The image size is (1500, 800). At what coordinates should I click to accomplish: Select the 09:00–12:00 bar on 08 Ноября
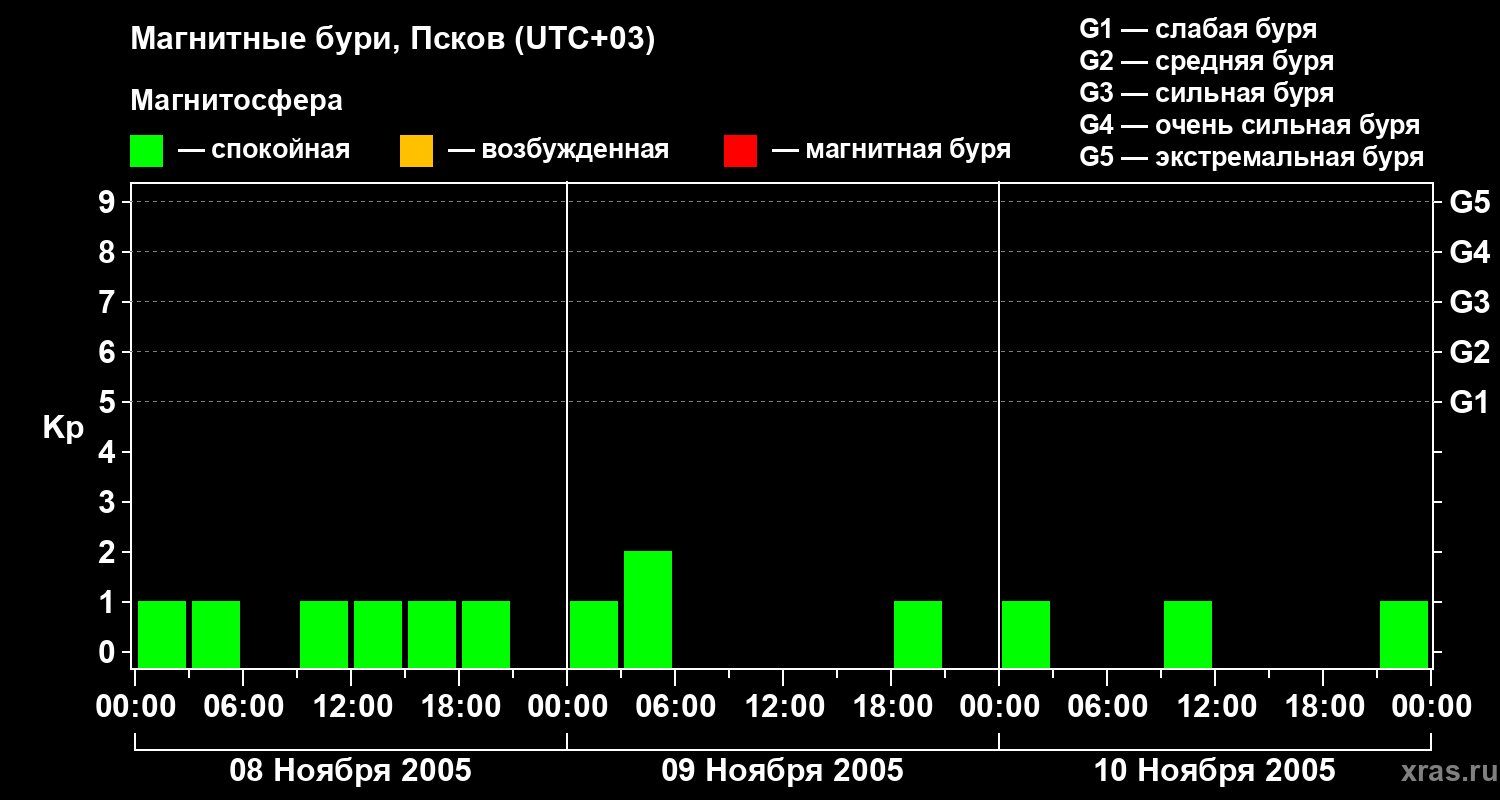click(x=324, y=634)
